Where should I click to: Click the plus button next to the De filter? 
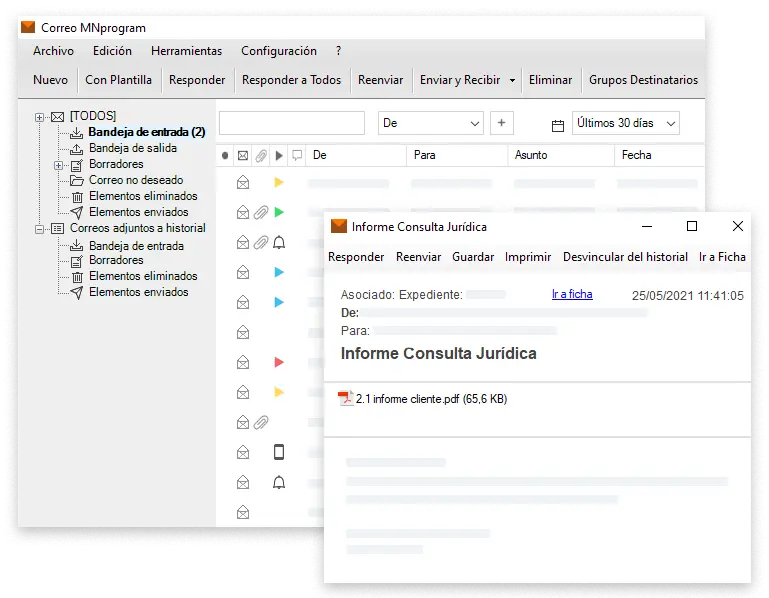(502, 123)
